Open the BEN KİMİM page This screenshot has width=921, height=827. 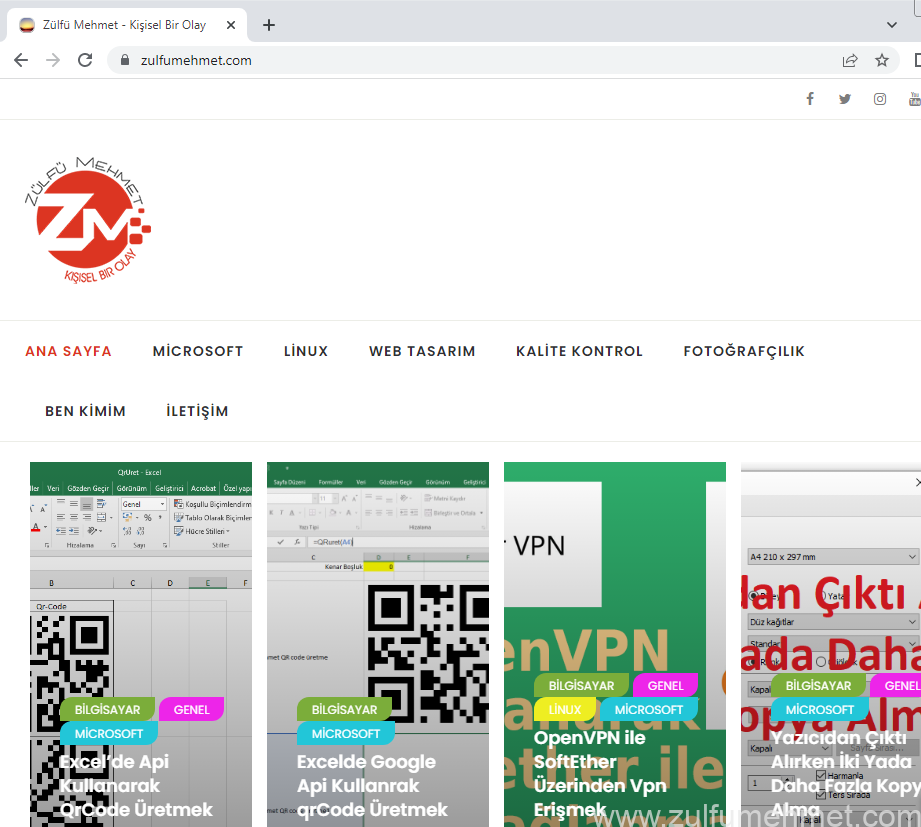85,411
